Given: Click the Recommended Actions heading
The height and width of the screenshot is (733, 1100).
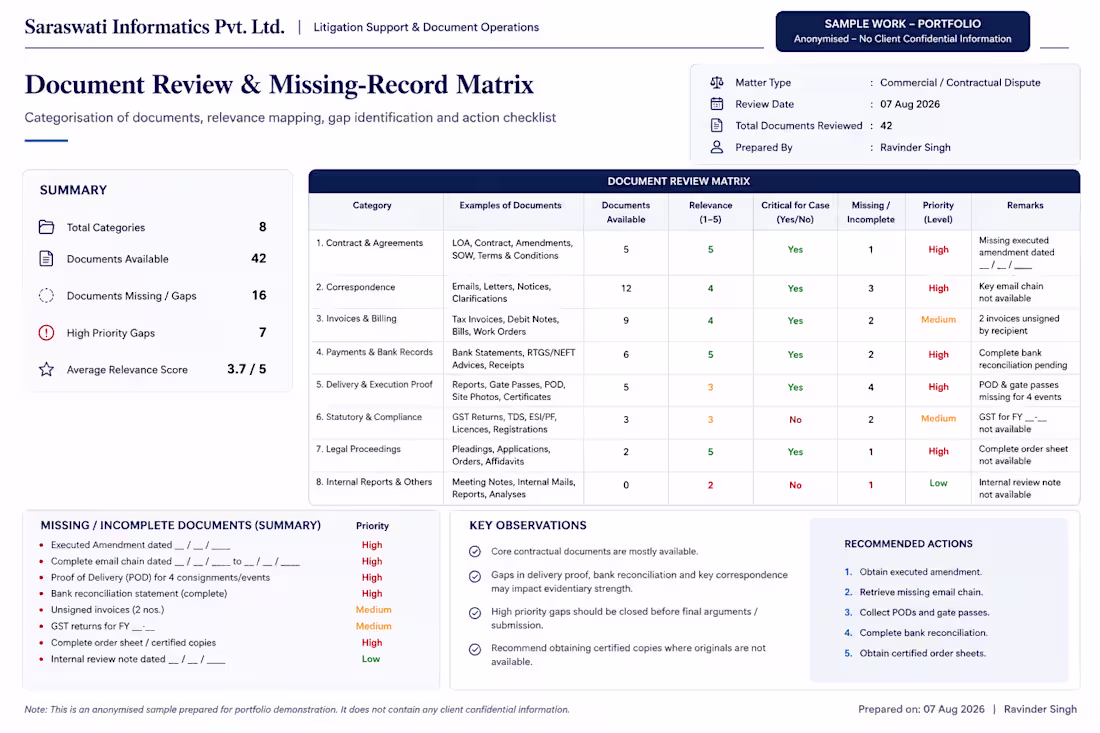Looking at the screenshot, I should 908,544.
